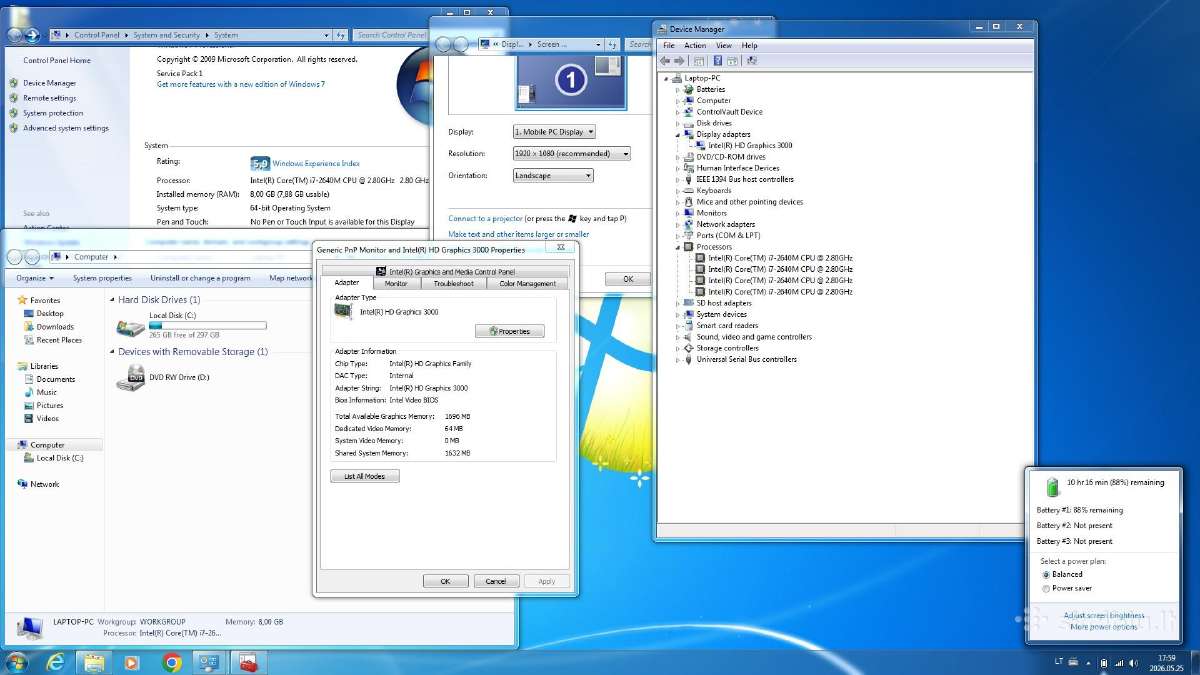Select the Local Disk (C:) drive icon
The height and width of the screenshot is (675, 1200).
point(130,327)
